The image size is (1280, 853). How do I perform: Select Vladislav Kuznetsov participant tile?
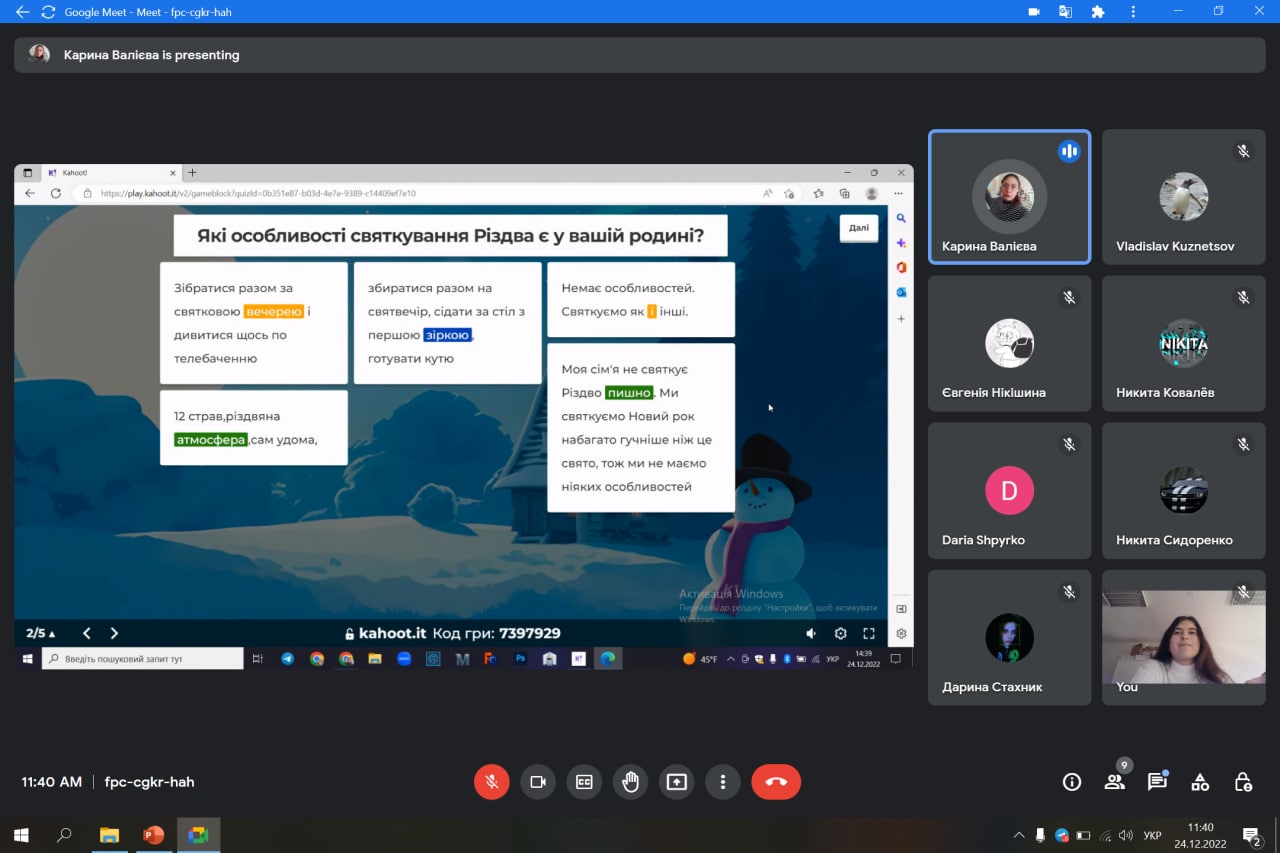[x=1184, y=197]
